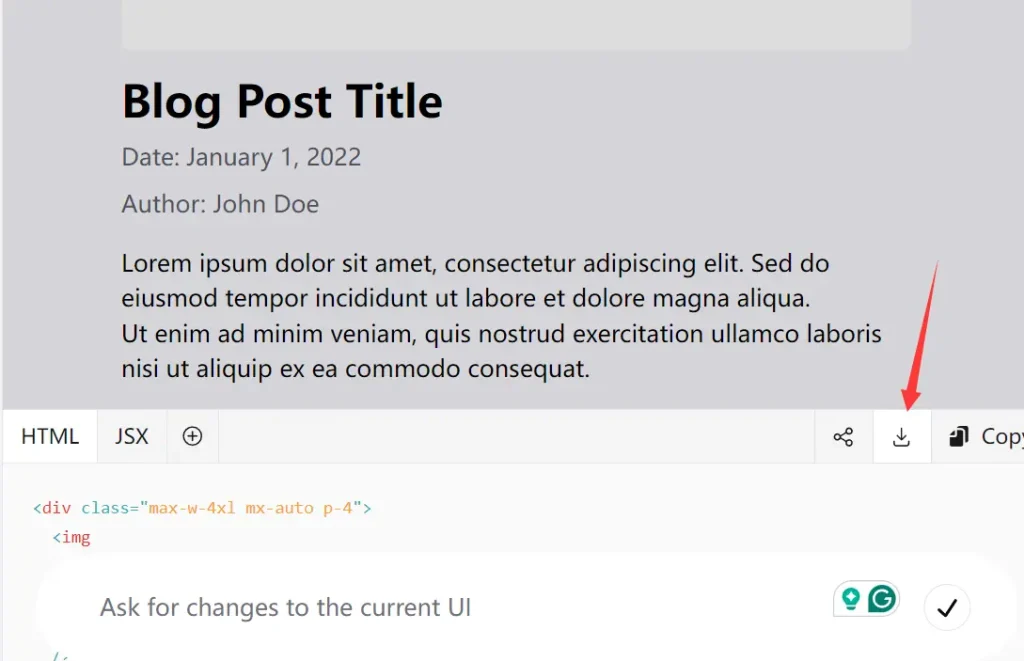Click the download icon marked by the red arrow
Viewport: 1024px width, 661px height.
(901, 436)
